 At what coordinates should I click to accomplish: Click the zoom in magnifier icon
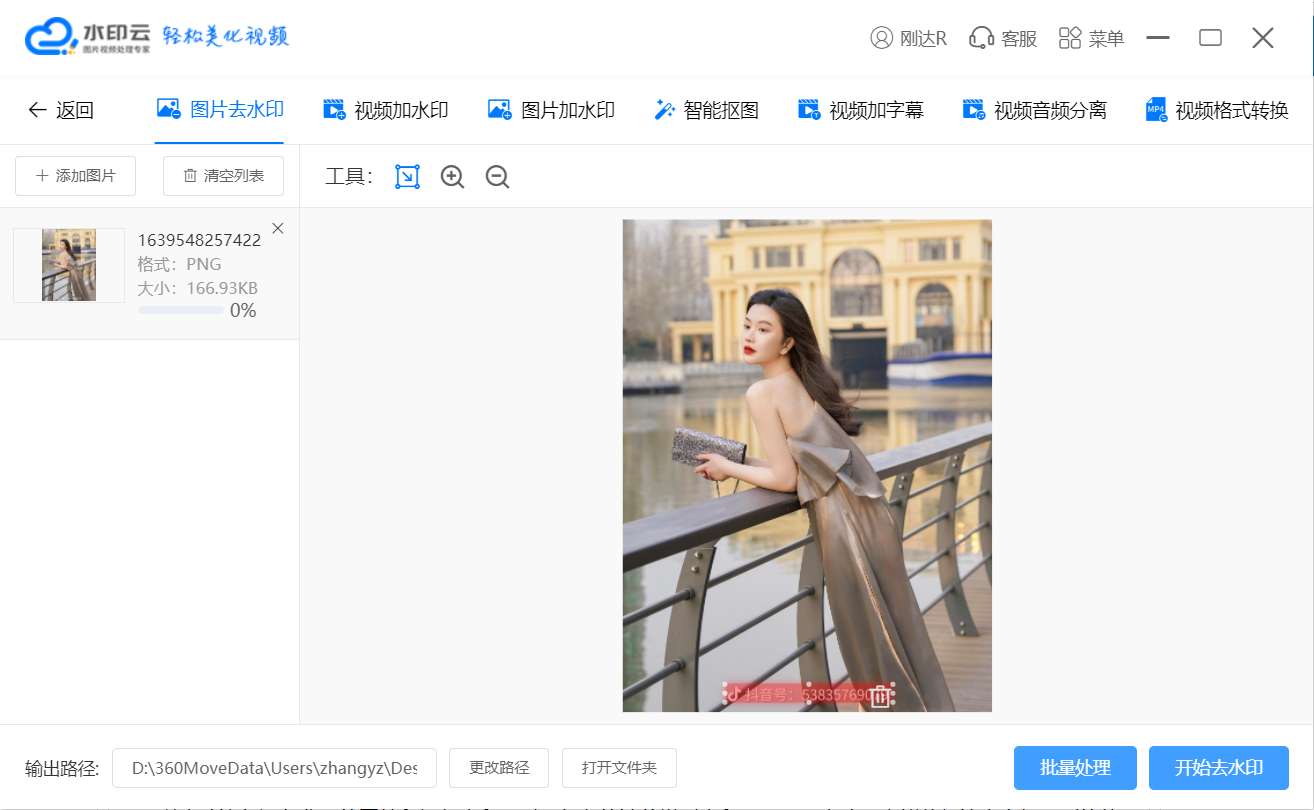453,177
